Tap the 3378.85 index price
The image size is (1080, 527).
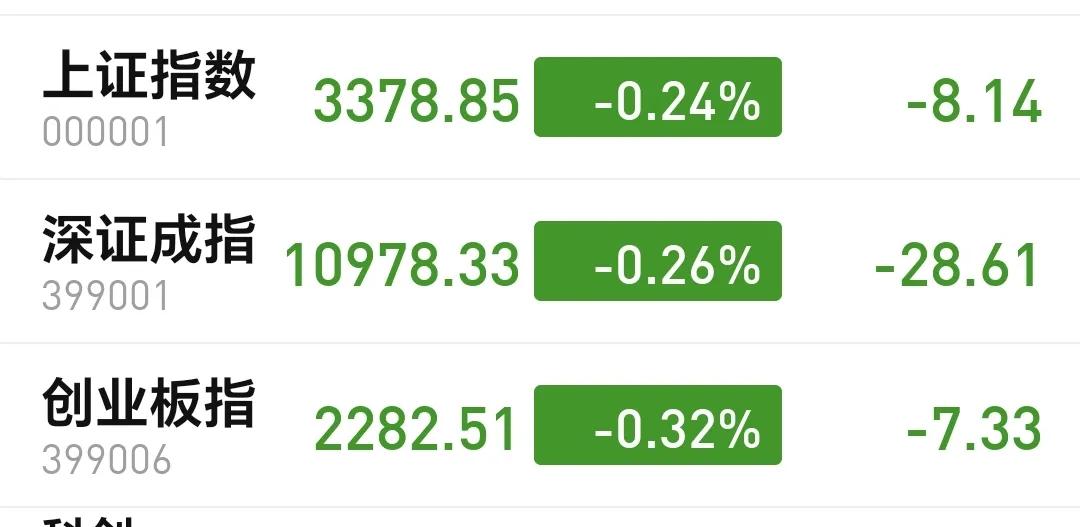416,101
